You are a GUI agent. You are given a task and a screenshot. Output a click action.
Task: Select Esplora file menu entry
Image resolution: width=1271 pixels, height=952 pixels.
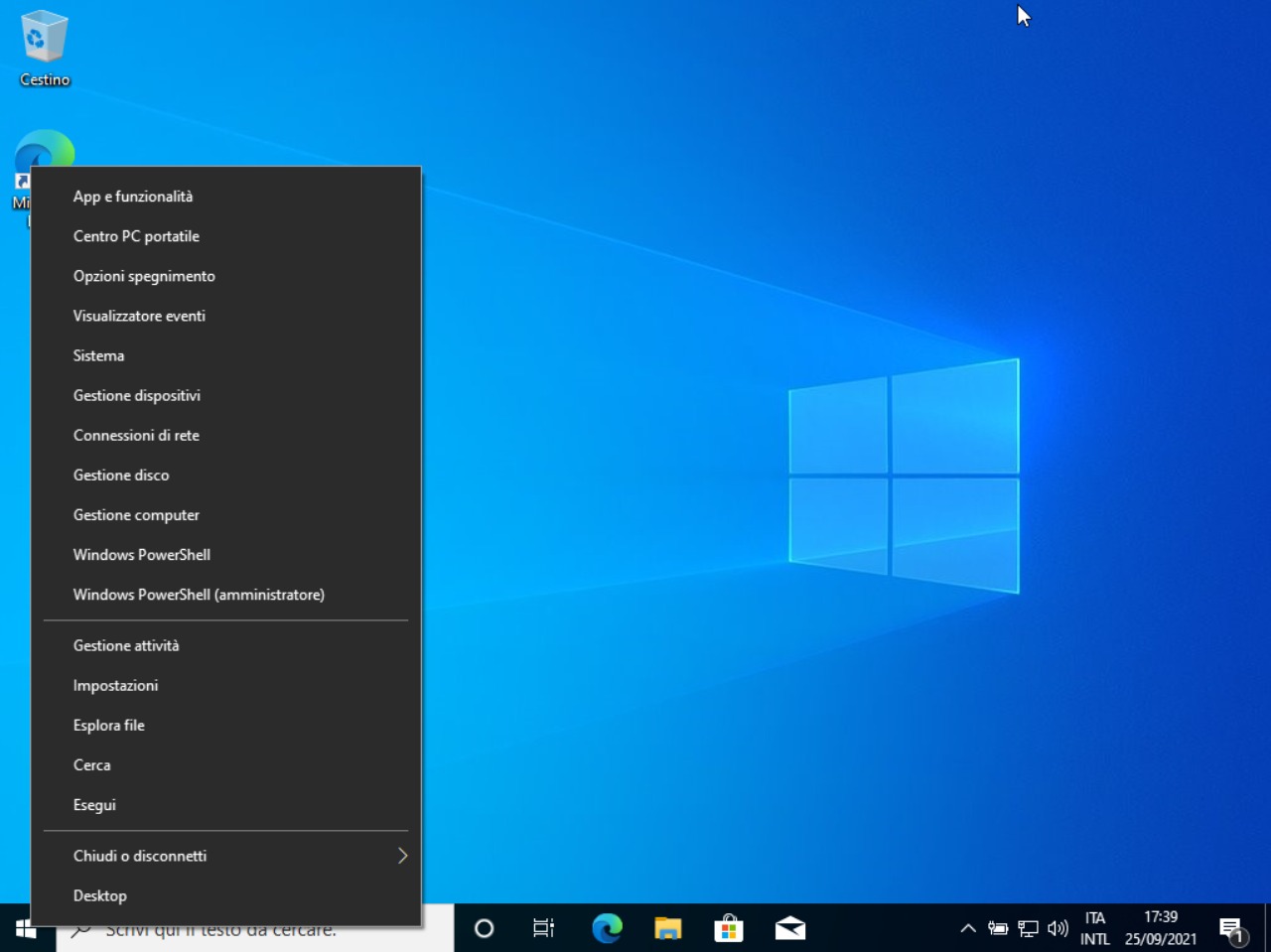[x=226, y=725]
